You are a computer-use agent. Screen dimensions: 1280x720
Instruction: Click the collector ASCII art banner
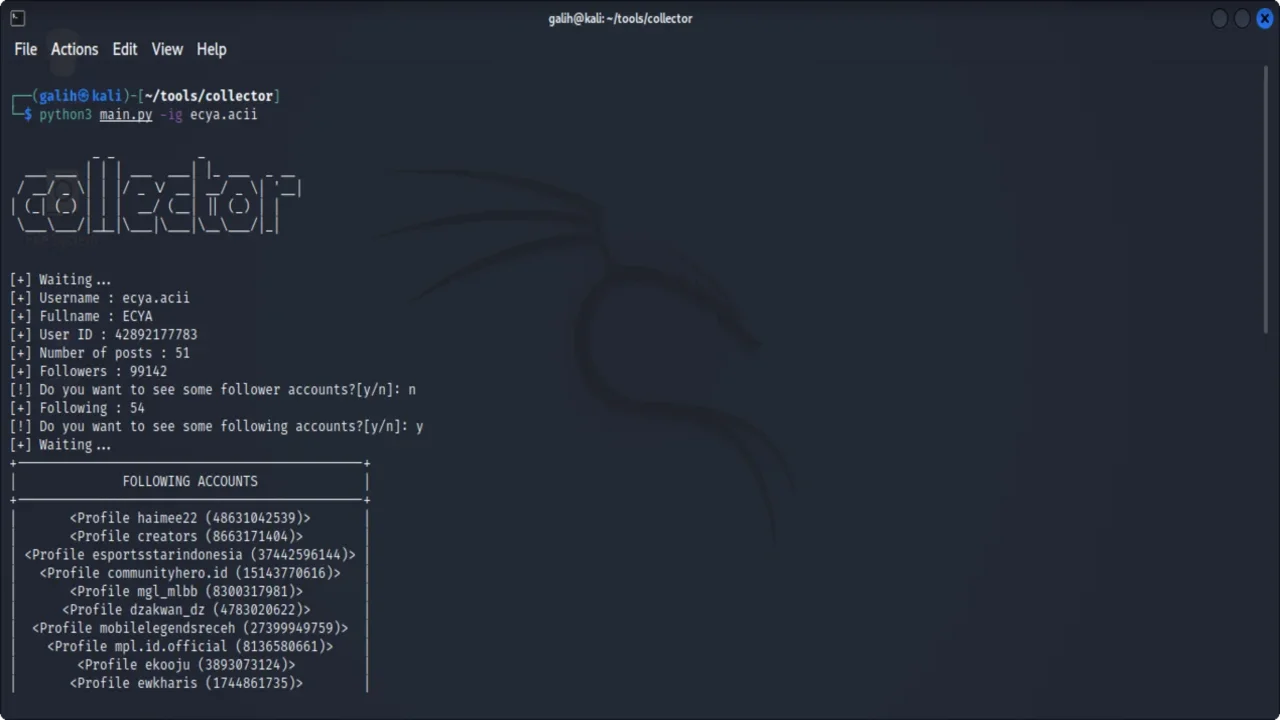[157, 195]
